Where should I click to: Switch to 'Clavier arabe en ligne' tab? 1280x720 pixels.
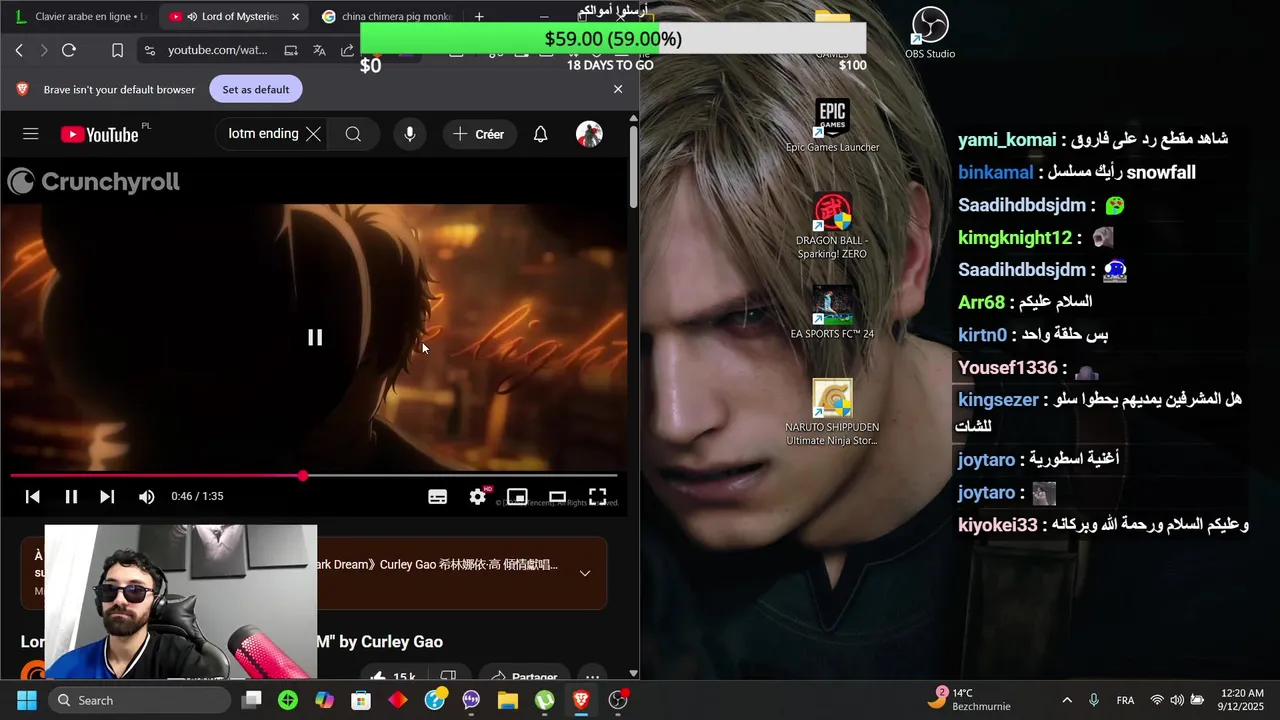80,16
